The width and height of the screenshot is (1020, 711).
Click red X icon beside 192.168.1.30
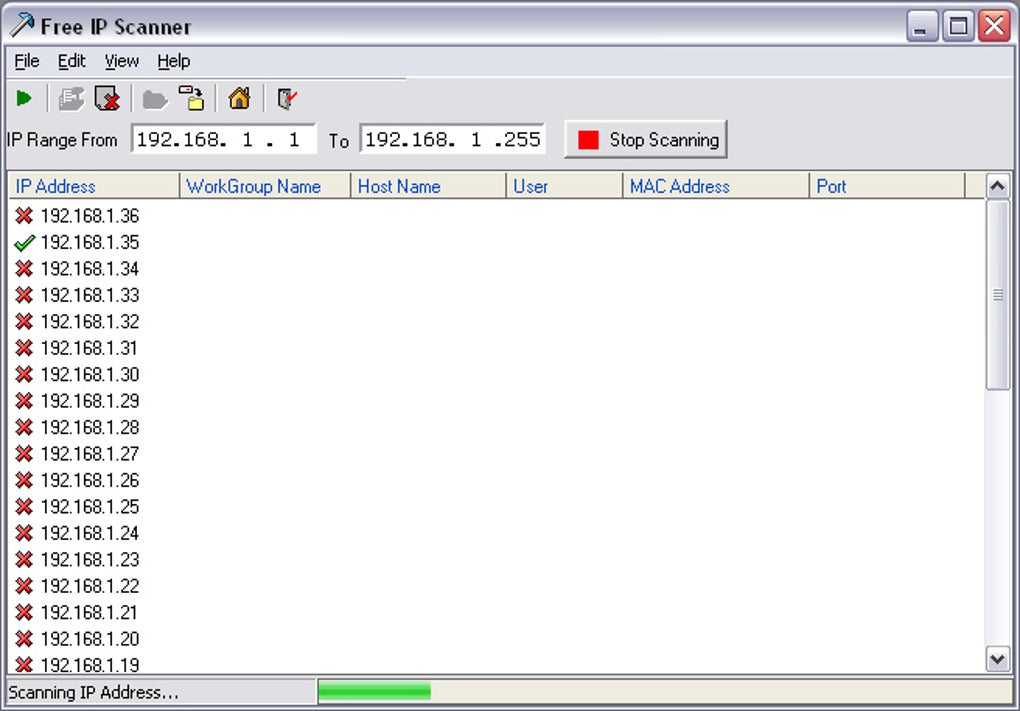pyautogui.click(x=24, y=375)
